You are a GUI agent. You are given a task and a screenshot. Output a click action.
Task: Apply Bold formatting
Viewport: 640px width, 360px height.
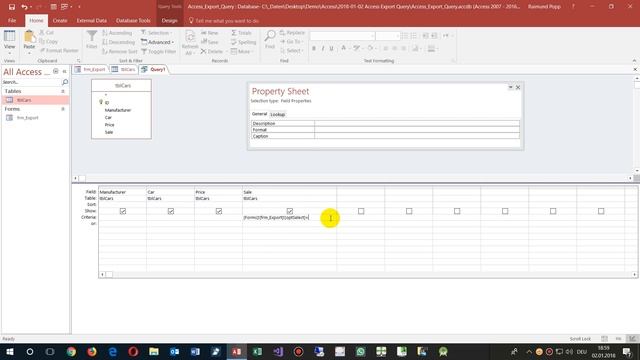pos(314,49)
